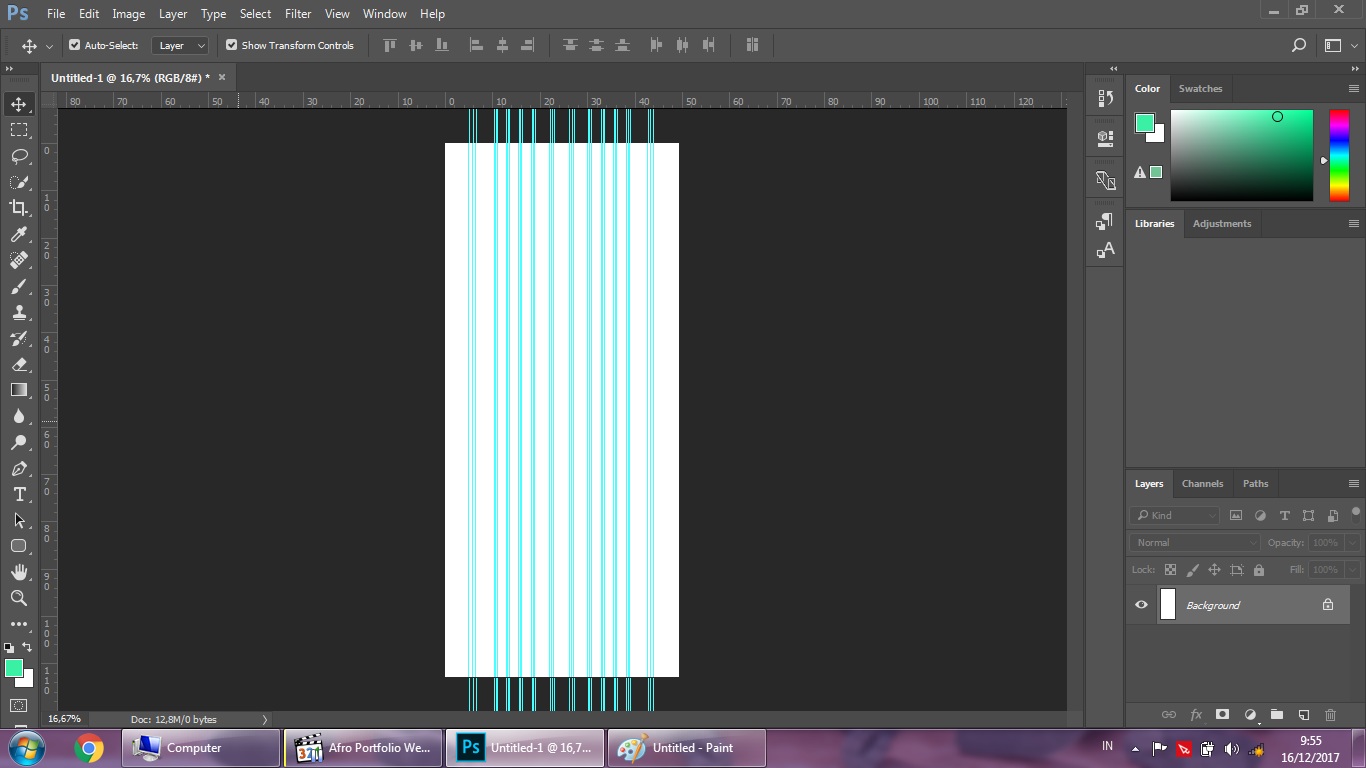Open the Auto-Select Layer dropdown

point(180,45)
